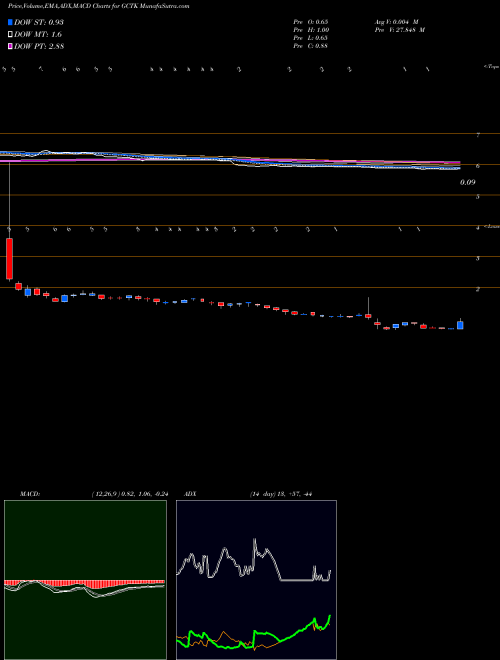Click the large red first candlestick
Image resolution: width=500 pixels, height=660 pixels.
pos(9,258)
